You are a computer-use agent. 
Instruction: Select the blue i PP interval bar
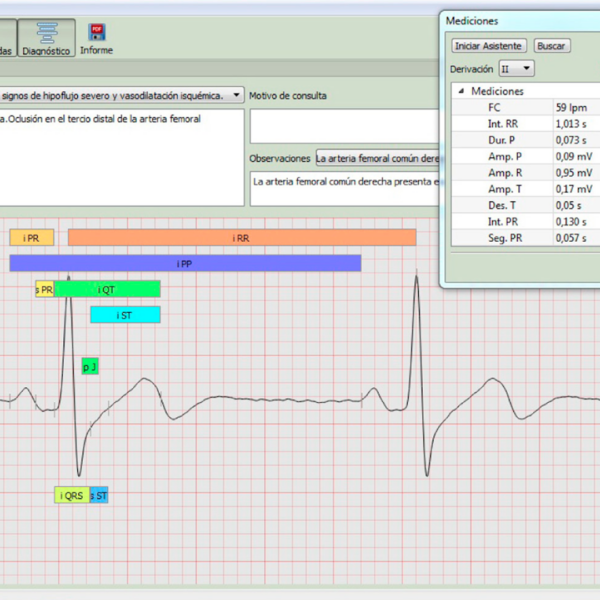[185, 263]
